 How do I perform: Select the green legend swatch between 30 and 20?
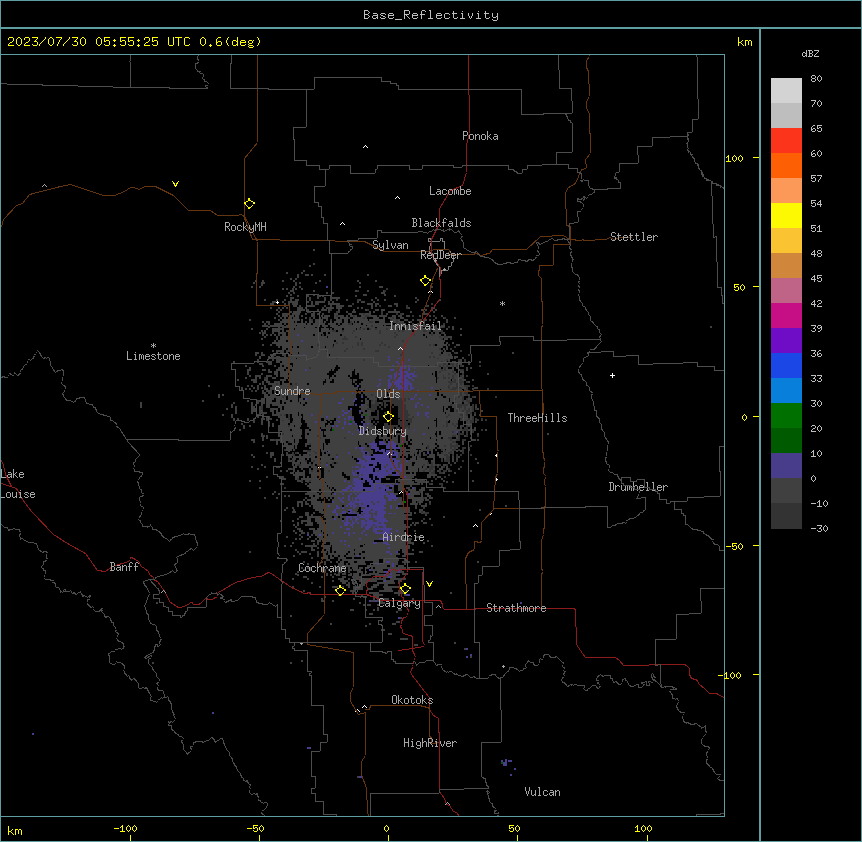coord(786,416)
